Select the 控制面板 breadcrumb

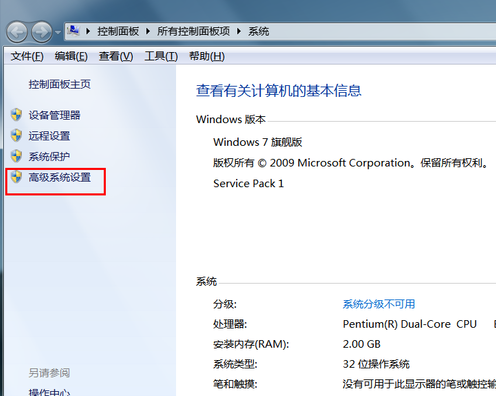coord(118,31)
